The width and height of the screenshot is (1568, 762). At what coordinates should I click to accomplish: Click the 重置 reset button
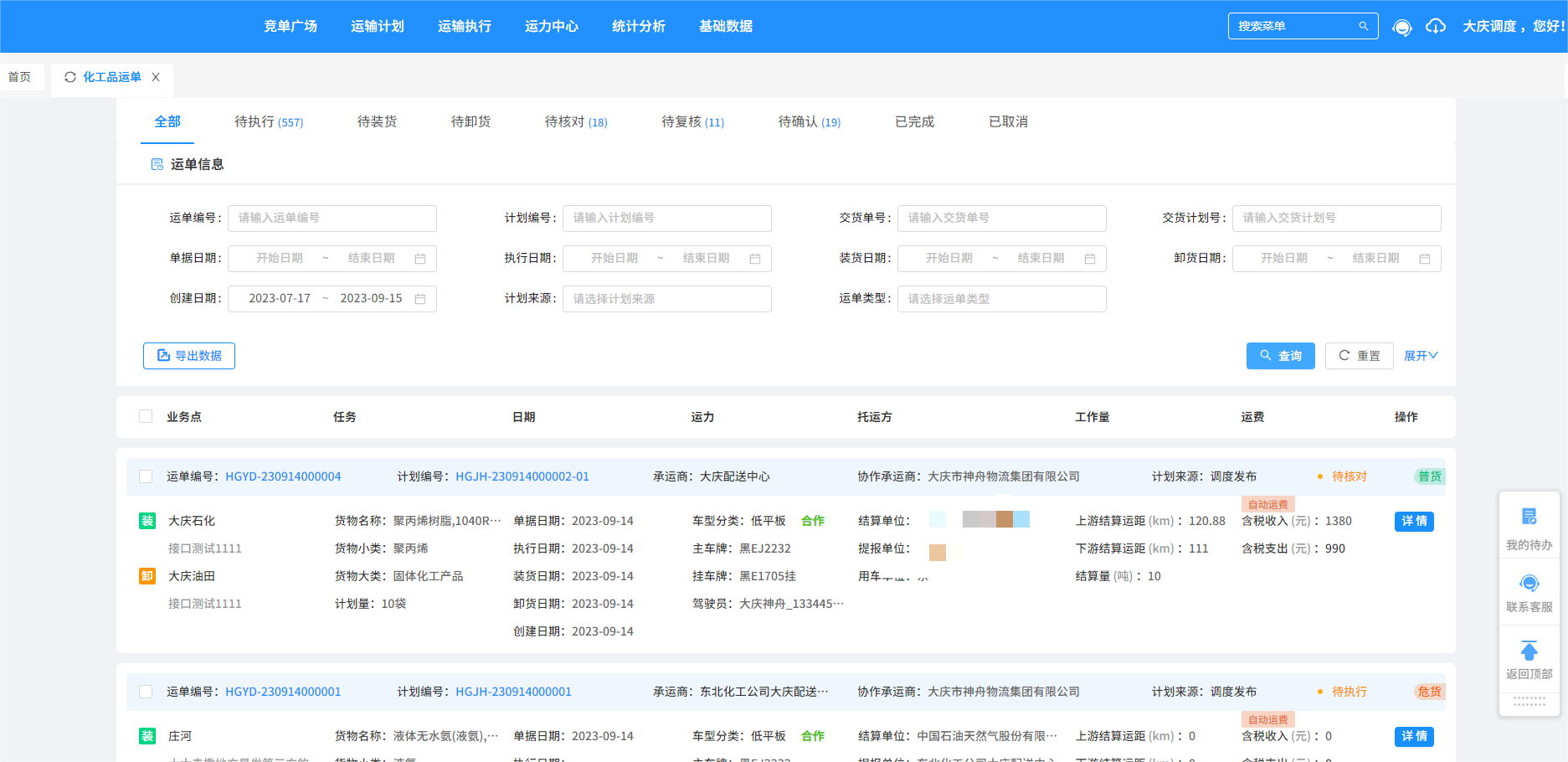click(x=1360, y=356)
